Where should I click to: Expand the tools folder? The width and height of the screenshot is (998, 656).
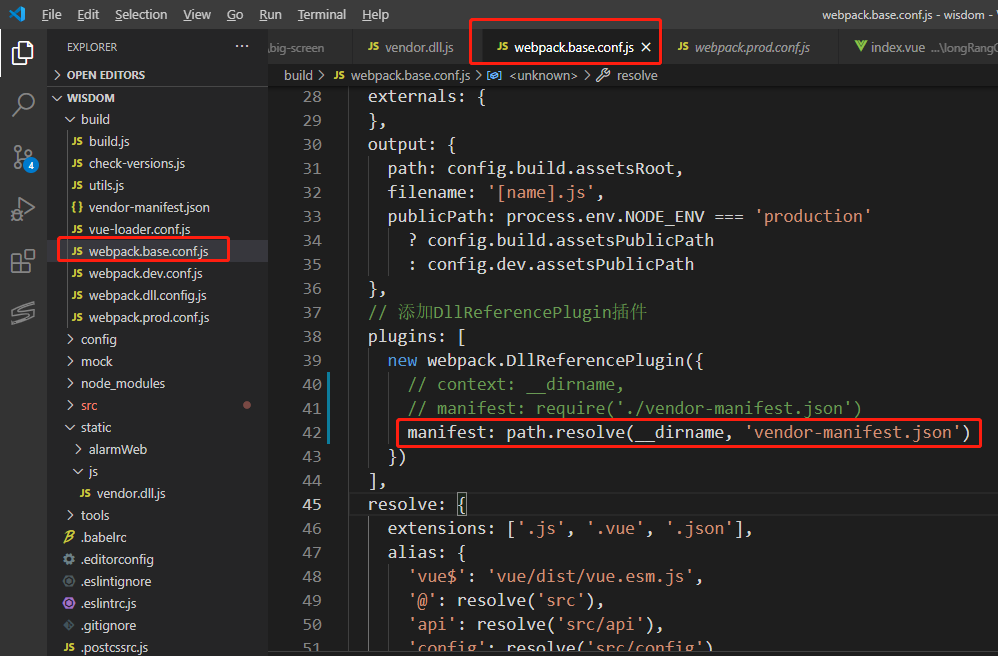(x=157, y=515)
